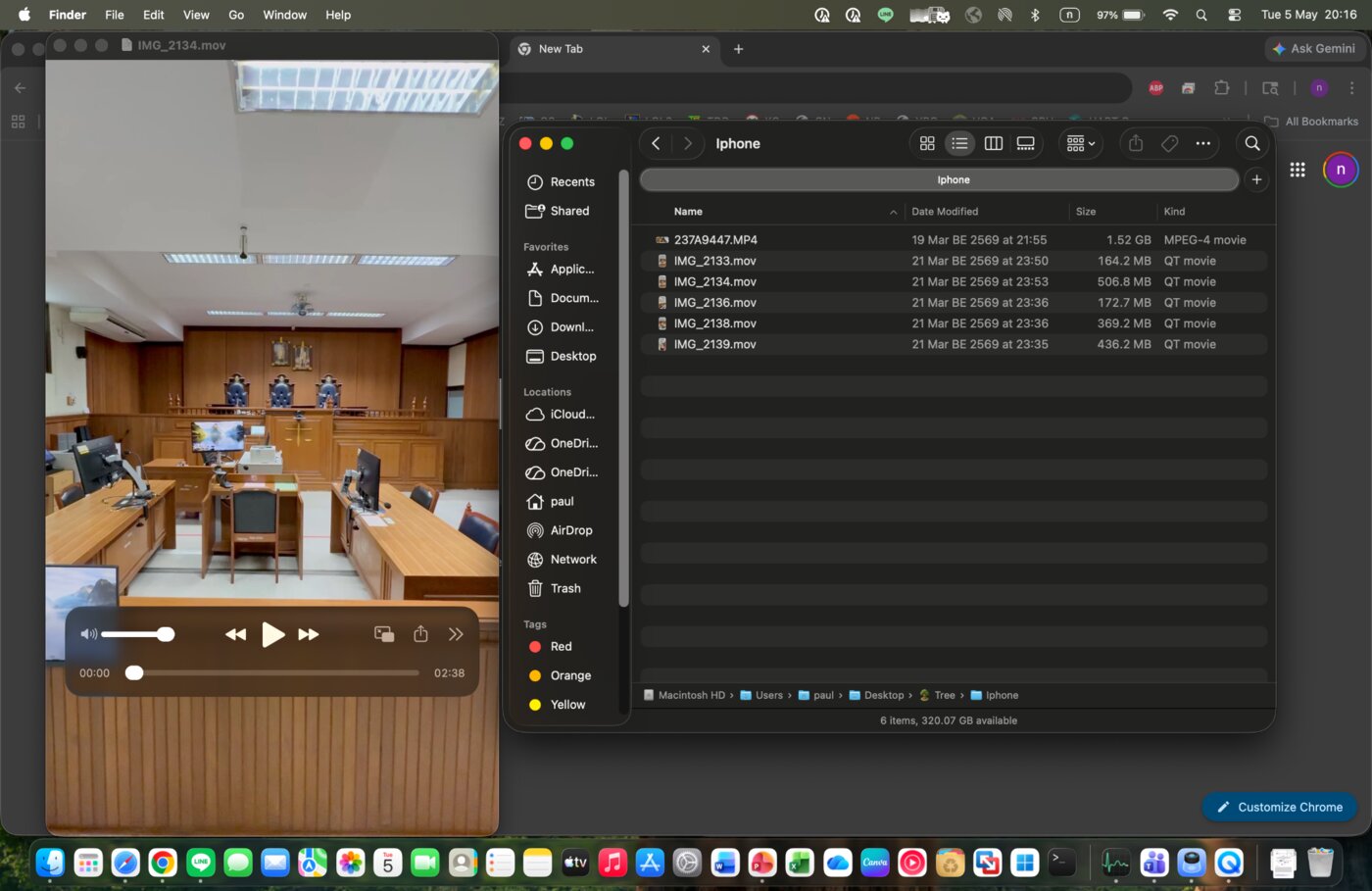Open the QuickTime share icon
The height and width of the screenshot is (891, 1372).
tap(420, 634)
